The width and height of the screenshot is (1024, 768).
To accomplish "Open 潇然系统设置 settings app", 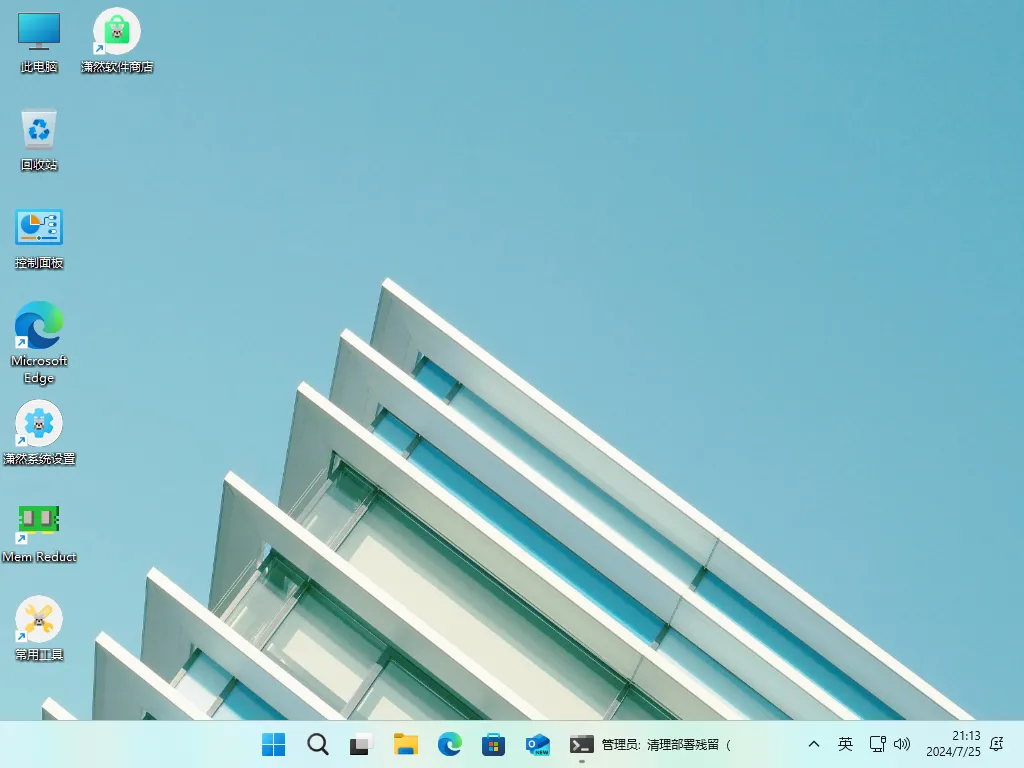I will (x=38, y=423).
